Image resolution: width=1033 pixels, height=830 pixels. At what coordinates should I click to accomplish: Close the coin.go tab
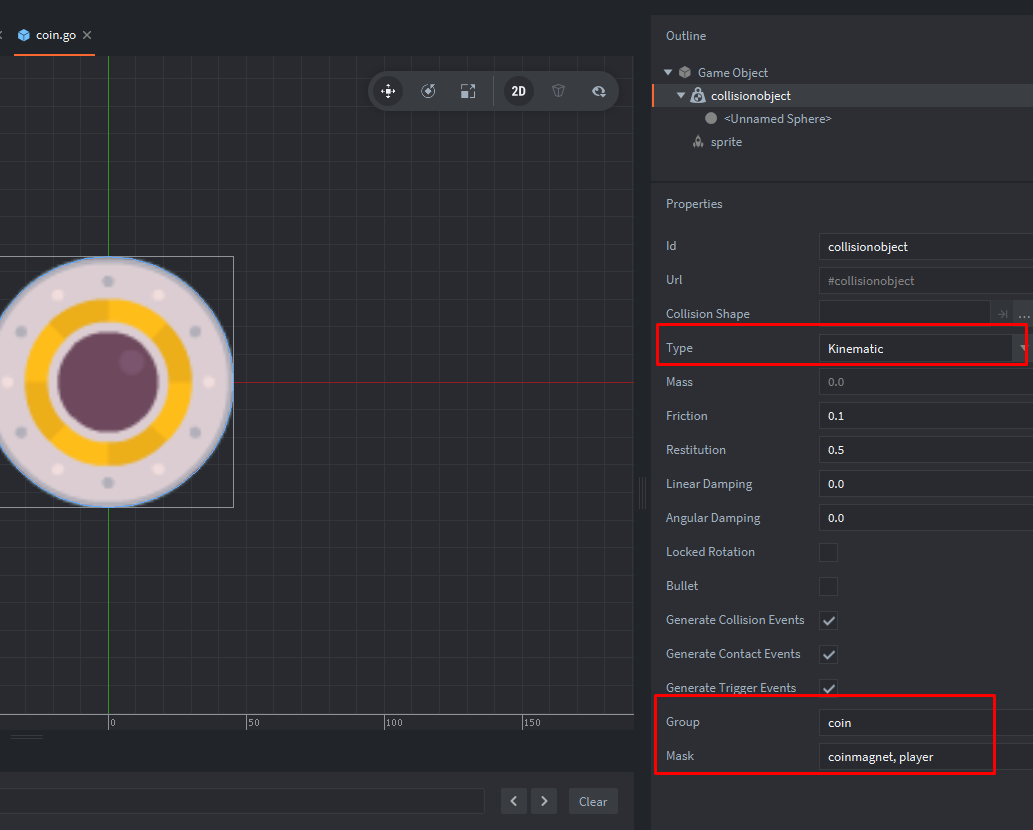click(x=87, y=35)
